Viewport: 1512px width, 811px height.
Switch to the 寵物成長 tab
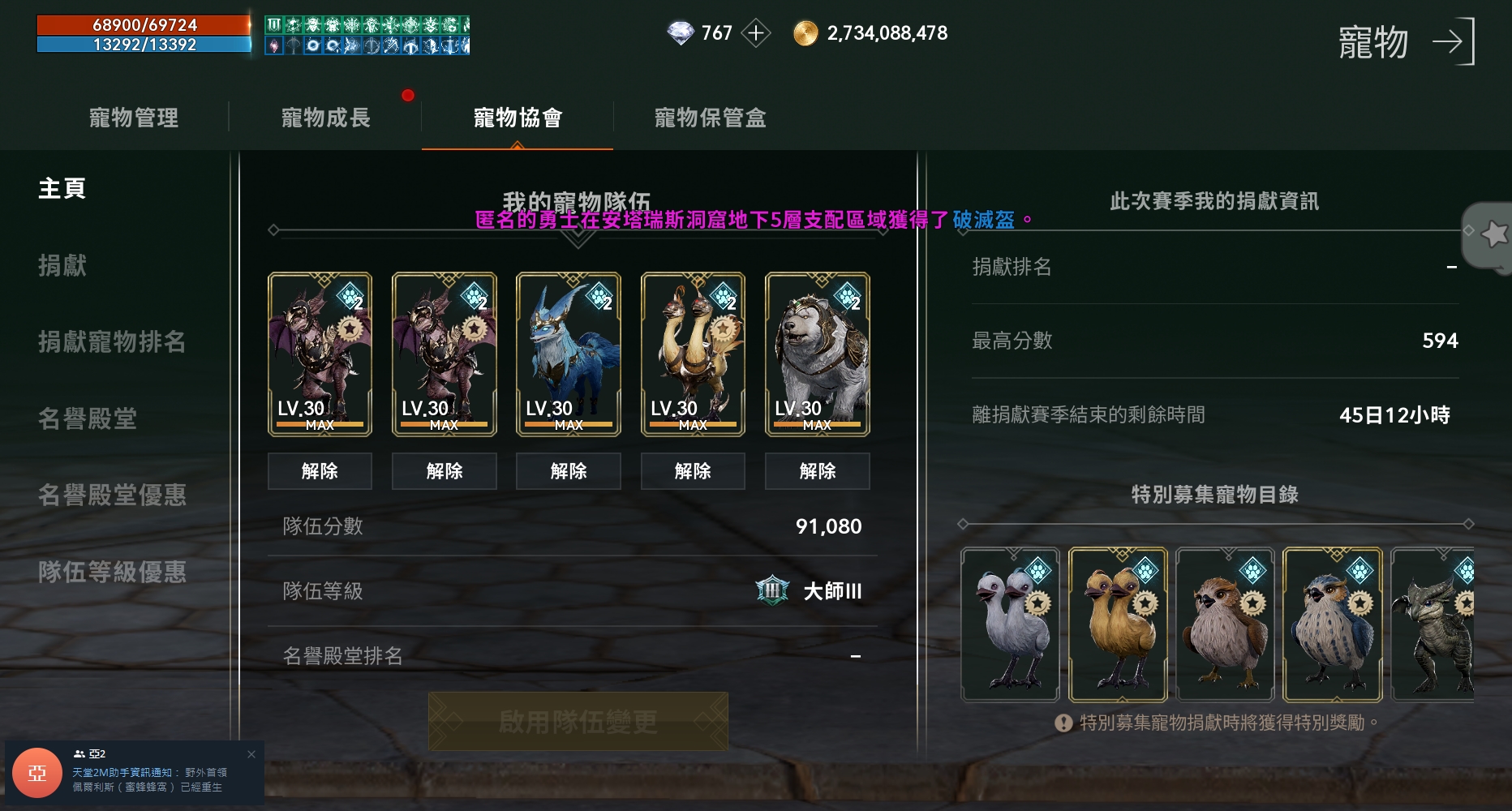[326, 118]
